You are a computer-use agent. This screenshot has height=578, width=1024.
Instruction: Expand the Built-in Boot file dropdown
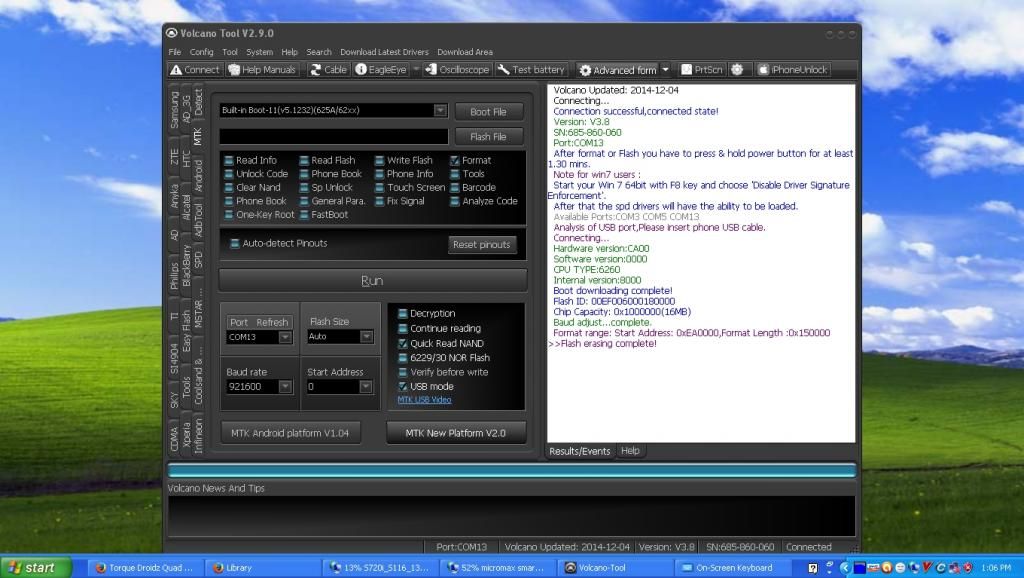440,110
